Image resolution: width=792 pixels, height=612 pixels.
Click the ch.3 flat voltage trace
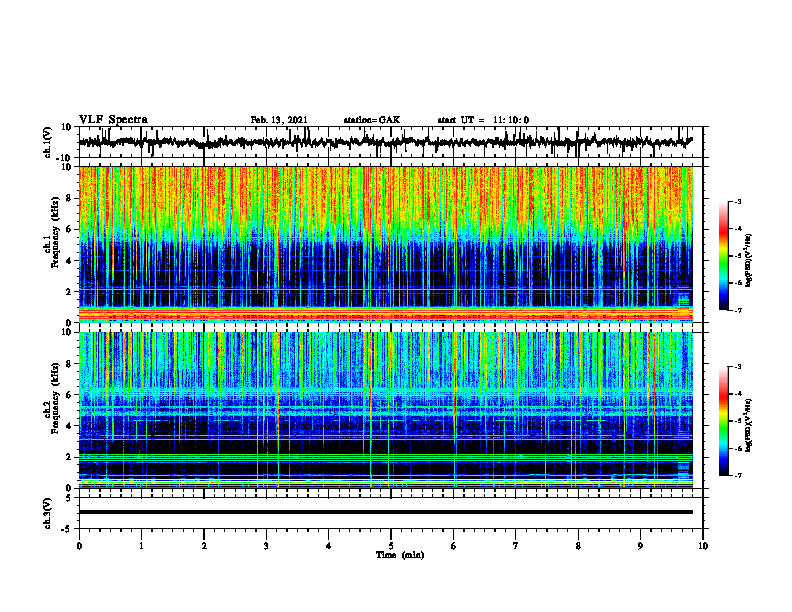tap(386, 512)
